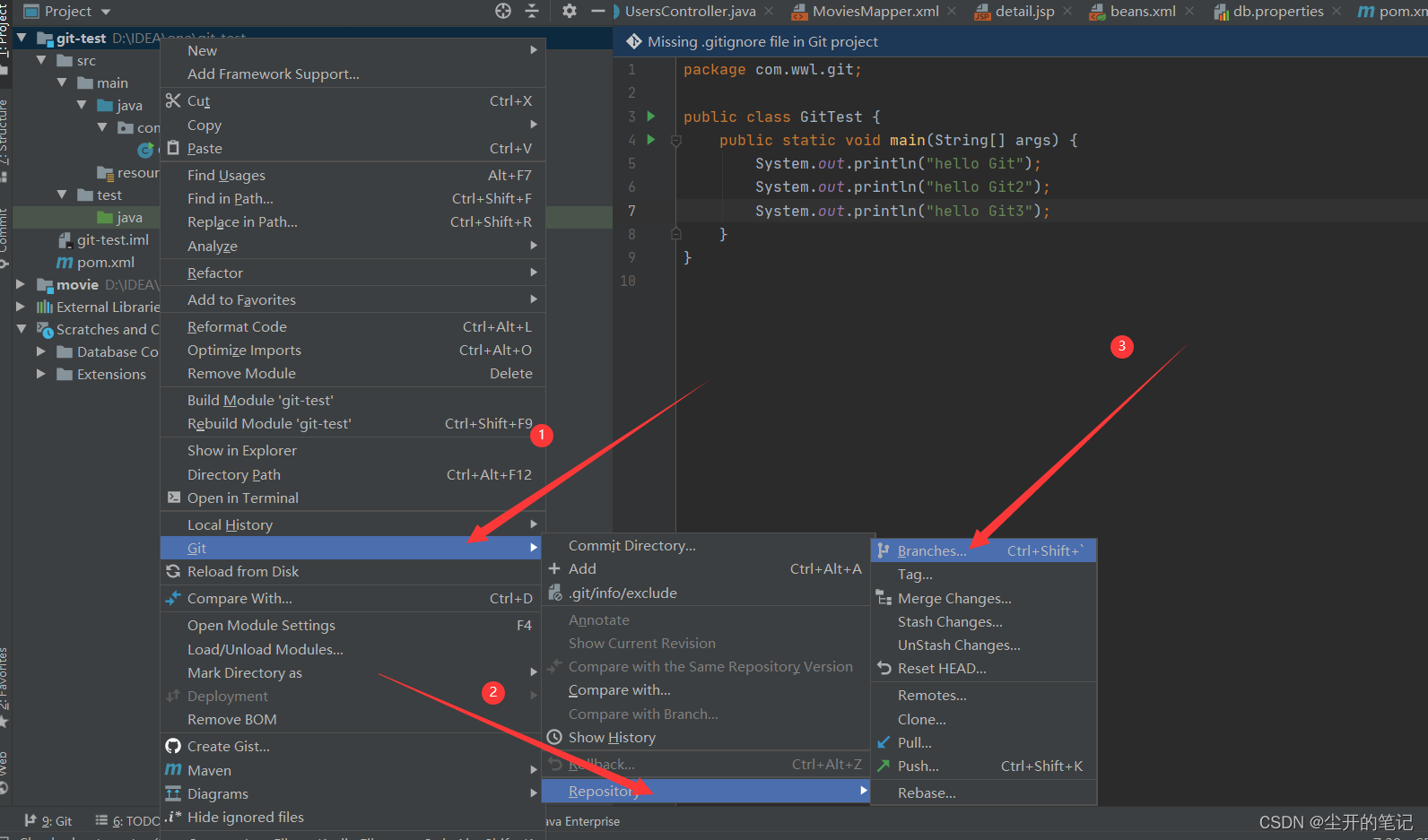Click the Branches icon in submenu
This screenshot has width=1428, height=840.
pos(884,550)
